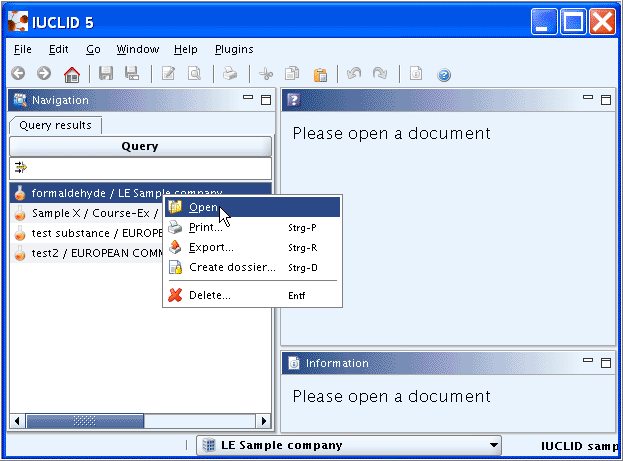Viewport: 623px width, 461px height.
Task: Click the Print toolbar icon
Action: (230, 74)
